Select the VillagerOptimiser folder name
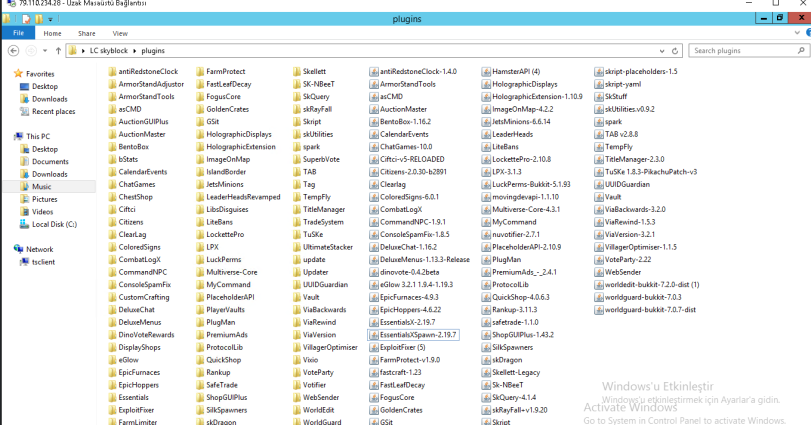811x425 pixels. pos(330,347)
